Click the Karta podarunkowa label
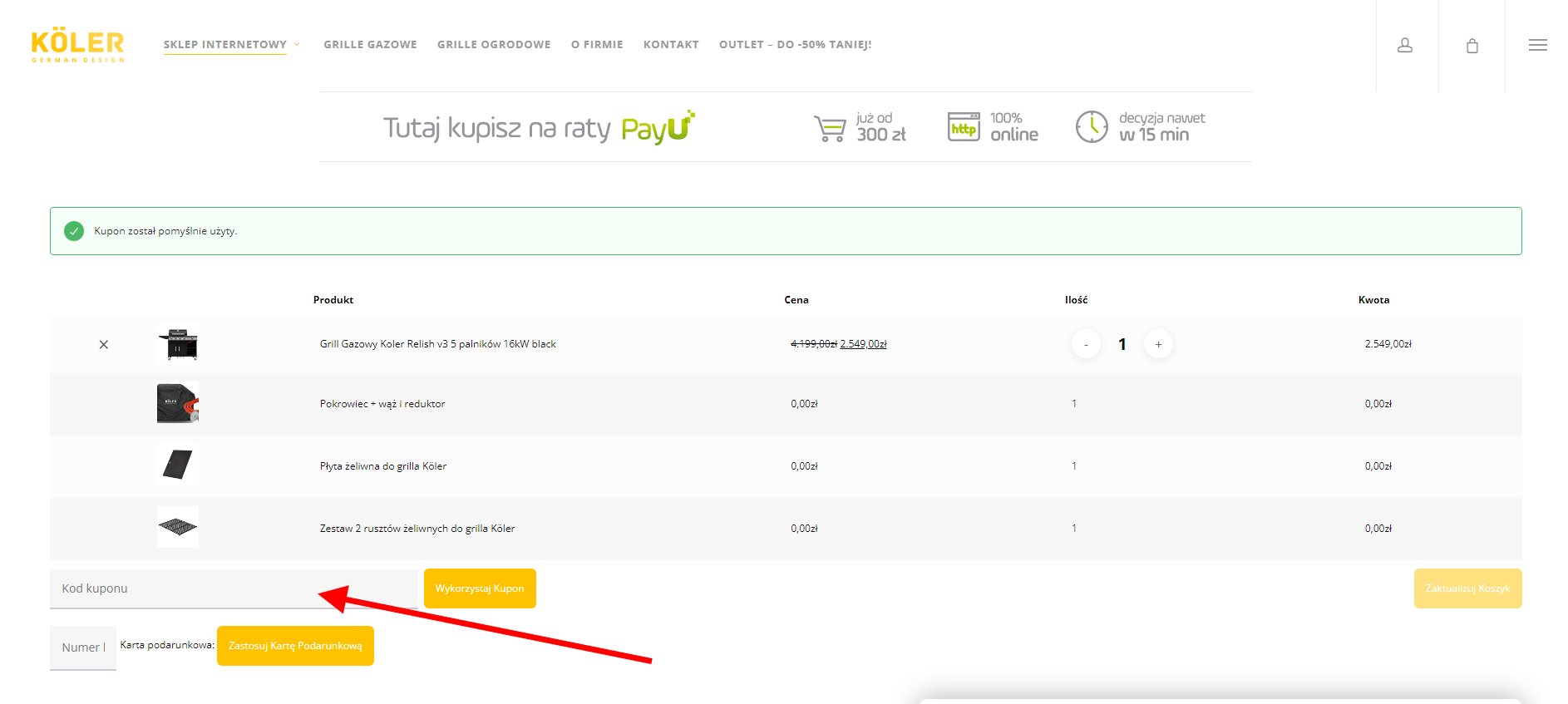Viewport: 1568px width, 704px height. pos(167,645)
